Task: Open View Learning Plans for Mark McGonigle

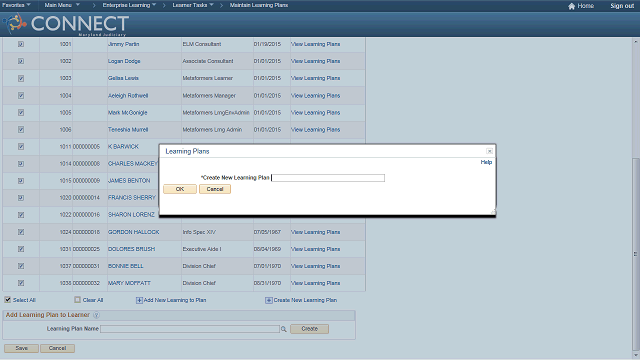Action: 316,113
